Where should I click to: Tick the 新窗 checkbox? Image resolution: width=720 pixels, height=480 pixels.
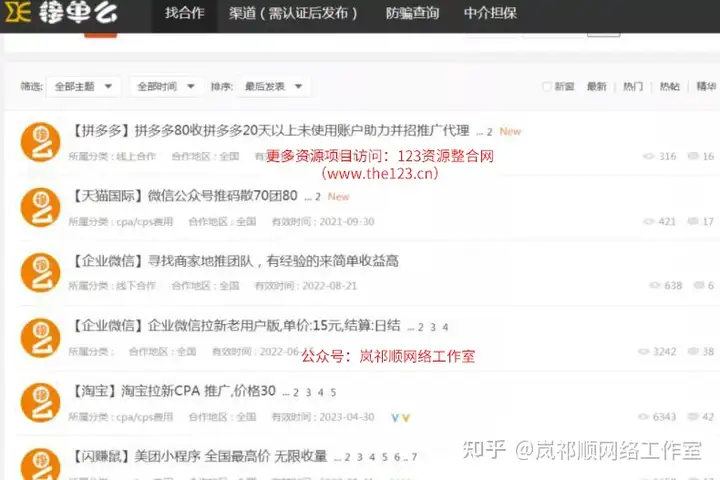pyautogui.click(x=546, y=86)
